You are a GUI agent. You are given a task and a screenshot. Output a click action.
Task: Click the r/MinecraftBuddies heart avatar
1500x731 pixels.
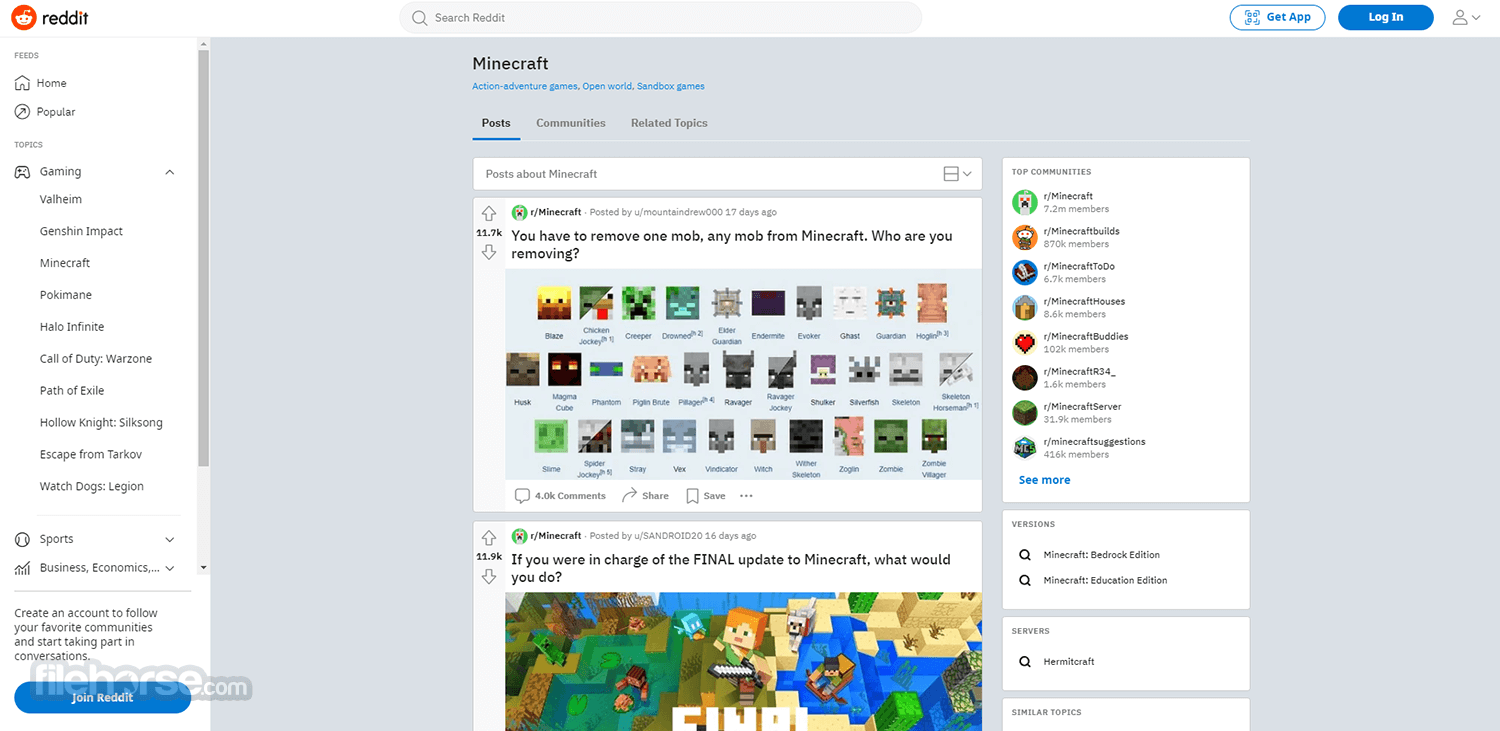1025,342
